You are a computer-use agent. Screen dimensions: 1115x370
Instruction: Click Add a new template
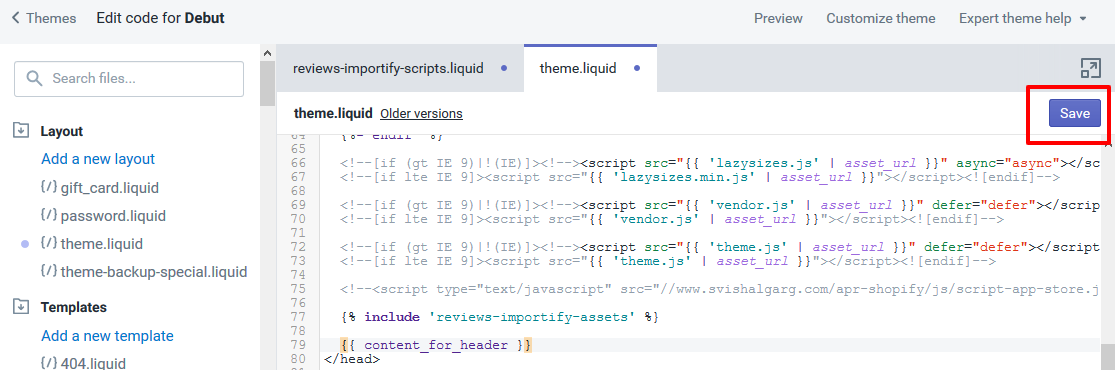click(x=107, y=335)
